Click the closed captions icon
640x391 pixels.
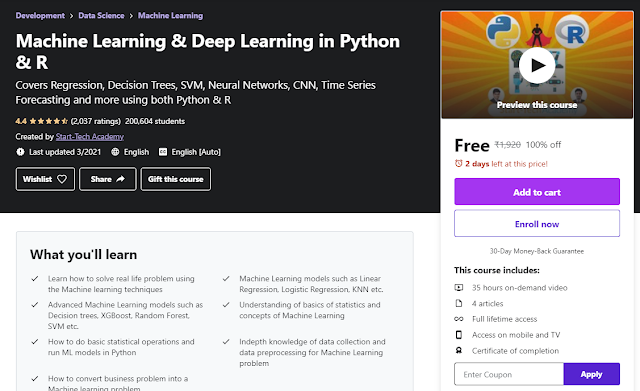[x=163, y=152]
